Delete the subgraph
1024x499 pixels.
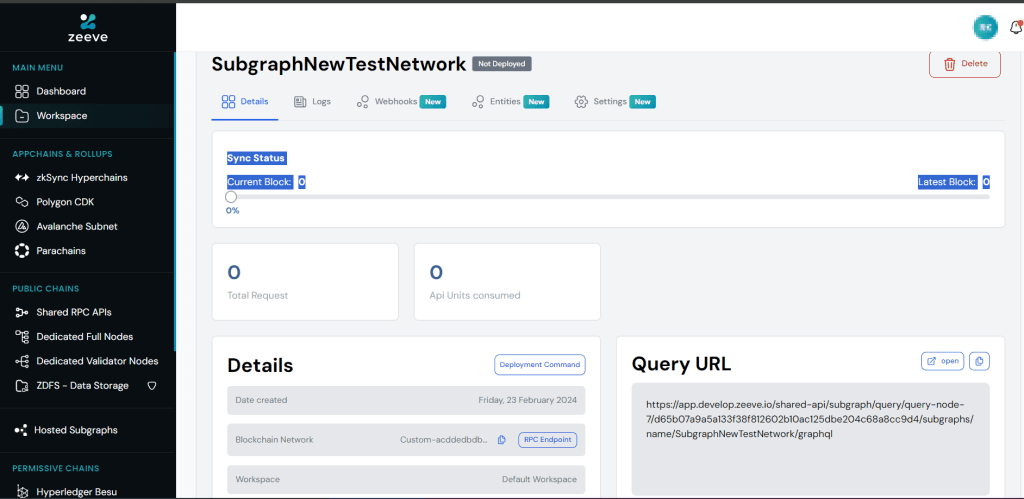[965, 64]
